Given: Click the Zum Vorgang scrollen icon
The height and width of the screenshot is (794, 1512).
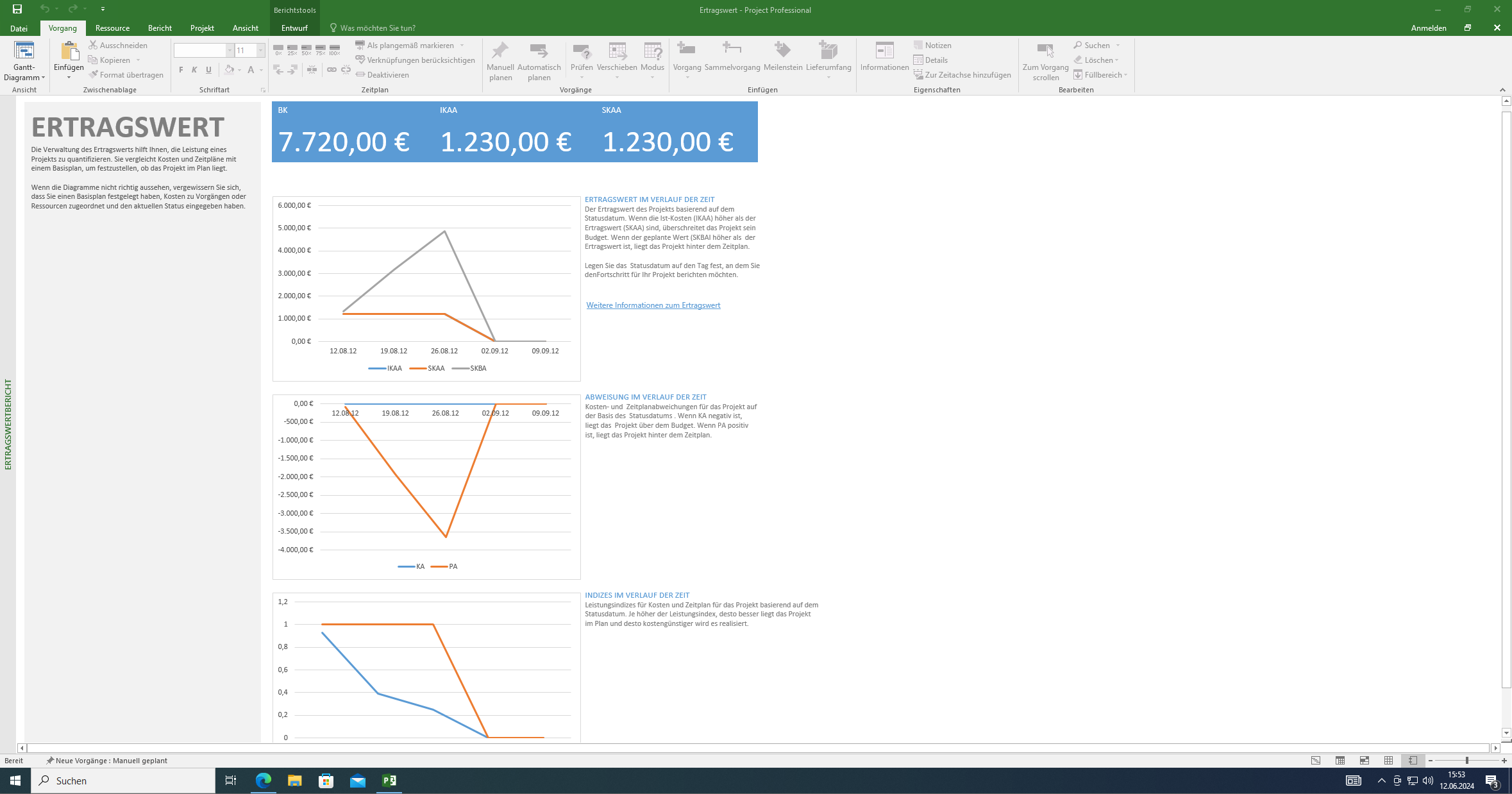Looking at the screenshot, I should pos(1045,51).
